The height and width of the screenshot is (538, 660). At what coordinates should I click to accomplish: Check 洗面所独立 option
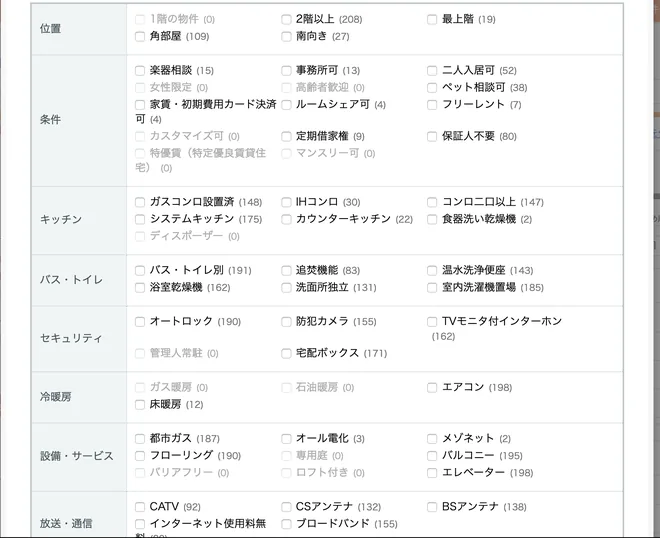(286, 288)
